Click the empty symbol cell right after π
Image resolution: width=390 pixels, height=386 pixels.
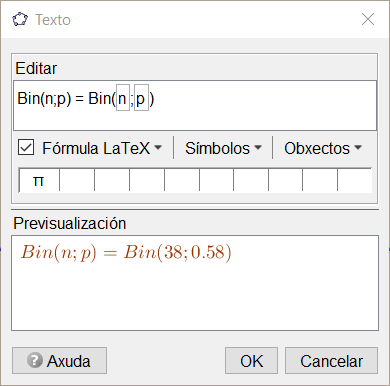tap(77, 180)
